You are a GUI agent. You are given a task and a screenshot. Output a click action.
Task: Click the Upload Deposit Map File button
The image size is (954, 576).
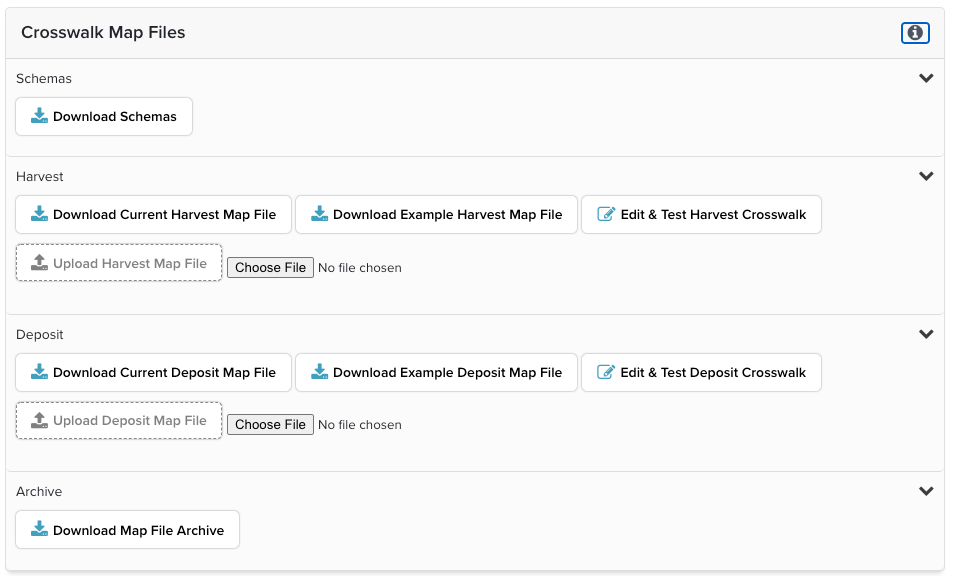(119, 421)
